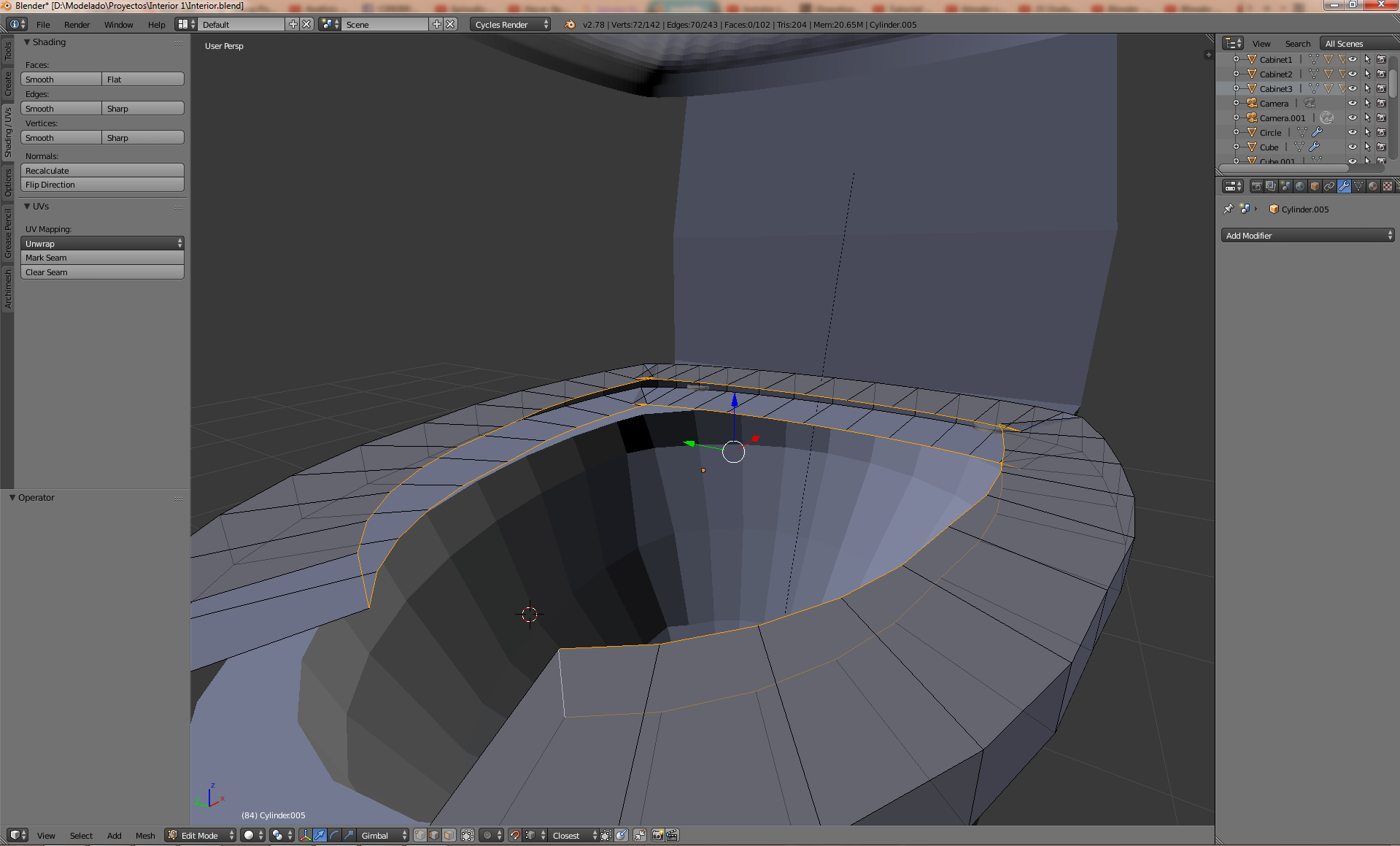
Task: Open the File menu
Action: [x=43, y=24]
